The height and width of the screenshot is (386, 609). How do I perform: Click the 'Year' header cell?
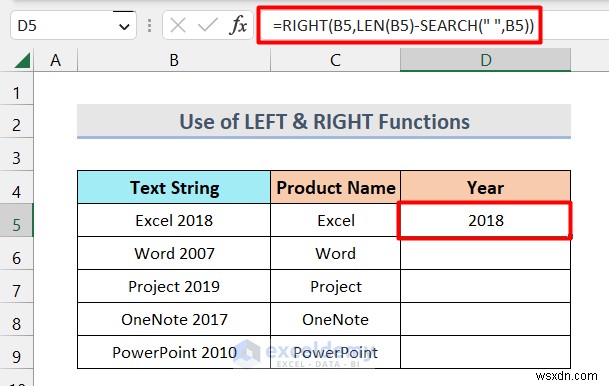[x=485, y=187]
